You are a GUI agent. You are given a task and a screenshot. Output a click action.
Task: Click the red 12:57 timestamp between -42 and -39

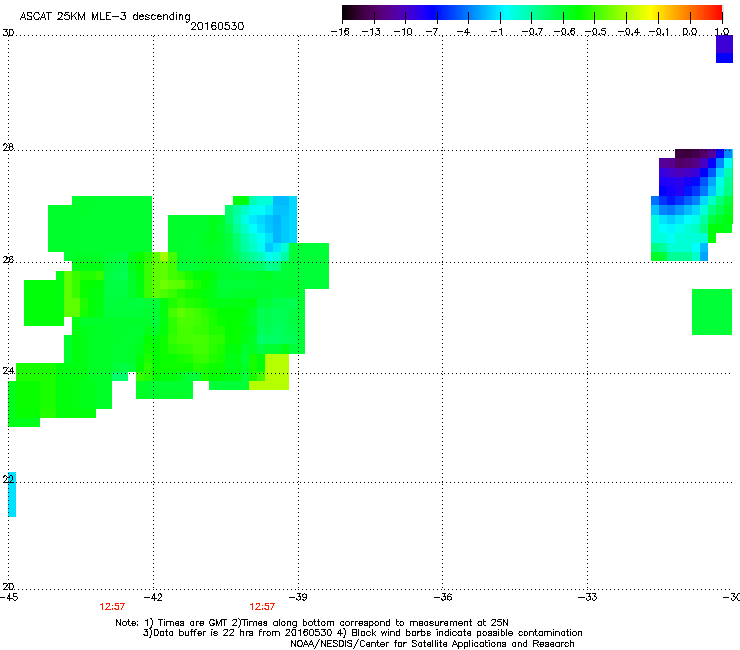tap(262, 607)
